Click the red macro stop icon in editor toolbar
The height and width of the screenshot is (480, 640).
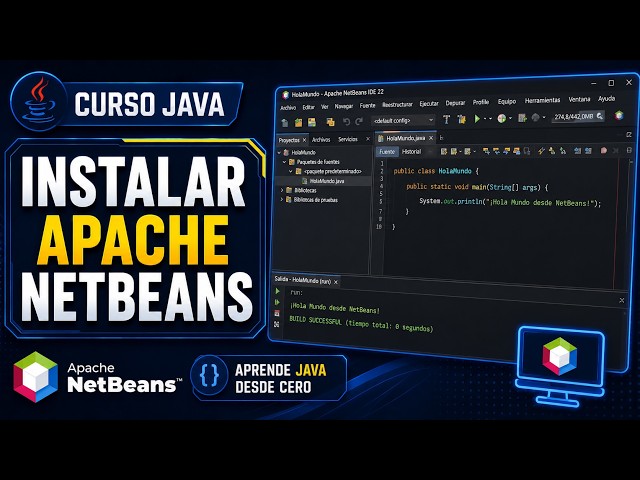coord(603,151)
